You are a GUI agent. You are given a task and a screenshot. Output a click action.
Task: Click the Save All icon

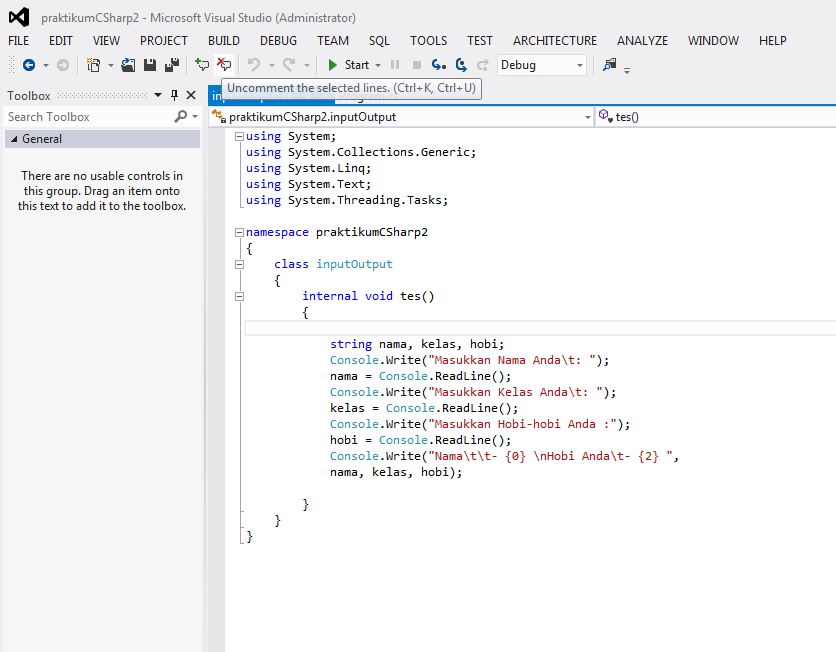coord(172,65)
